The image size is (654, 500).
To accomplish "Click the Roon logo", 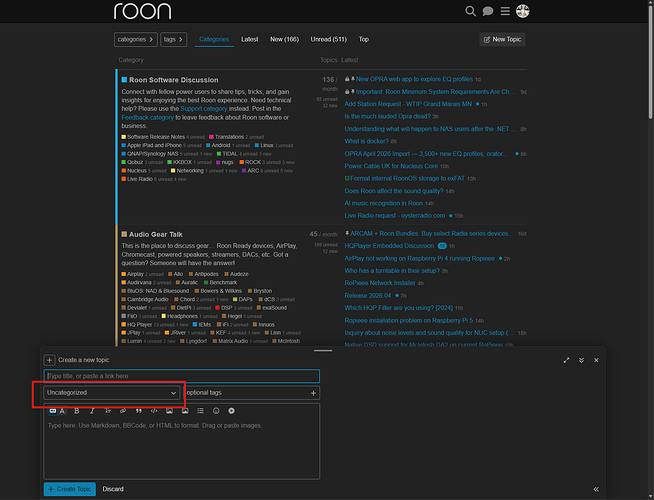I will [142, 11].
